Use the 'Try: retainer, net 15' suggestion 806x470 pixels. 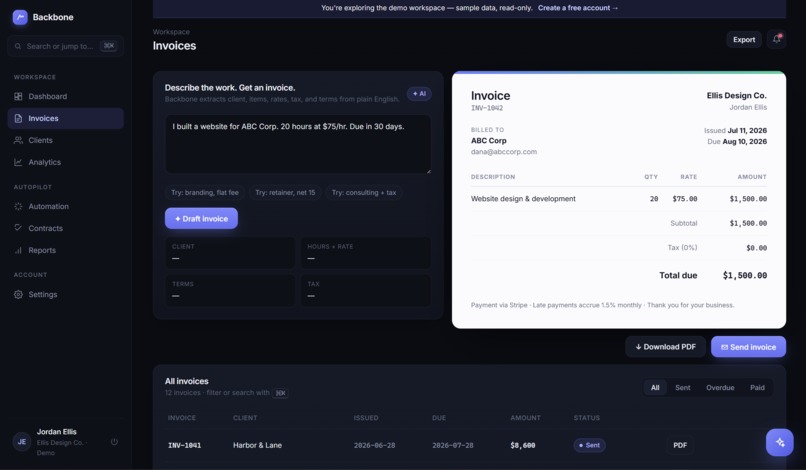(x=285, y=192)
